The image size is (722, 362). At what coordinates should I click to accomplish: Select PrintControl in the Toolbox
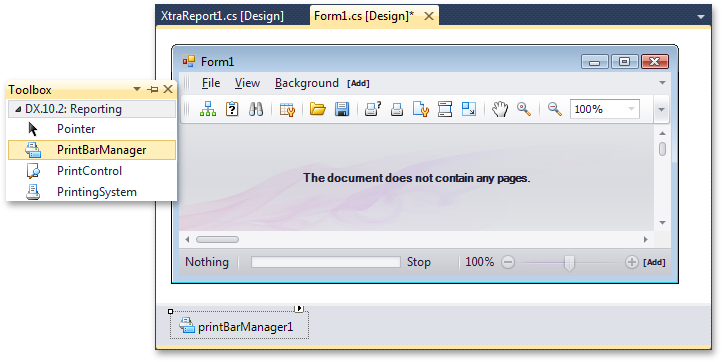point(92,171)
